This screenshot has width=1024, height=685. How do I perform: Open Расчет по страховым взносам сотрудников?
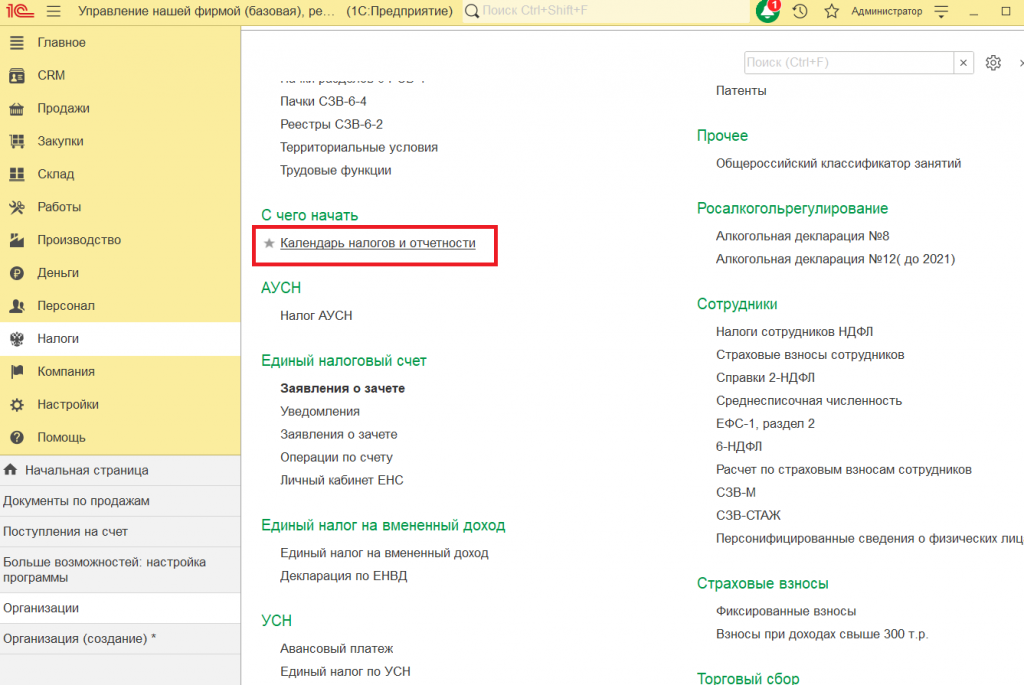[x=843, y=470]
